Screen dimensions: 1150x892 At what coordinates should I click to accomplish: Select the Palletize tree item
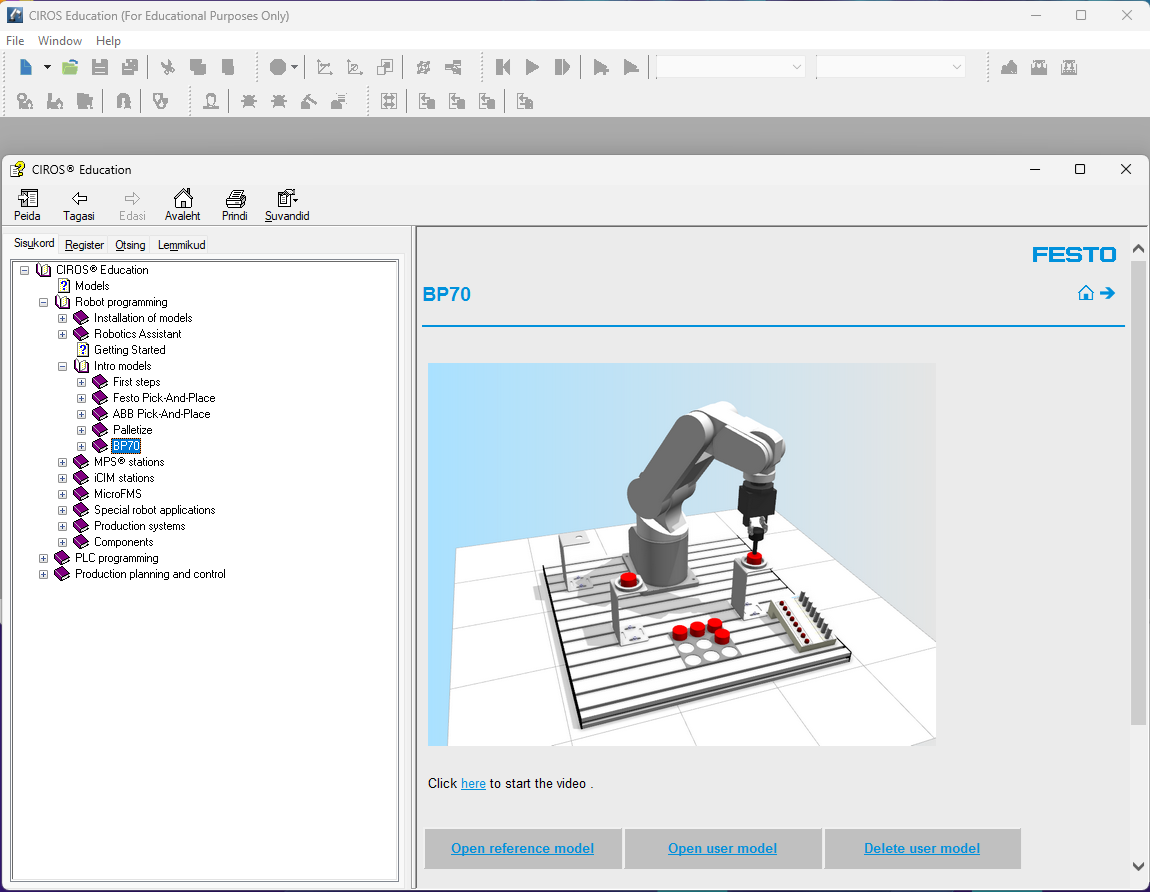tap(132, 430)
